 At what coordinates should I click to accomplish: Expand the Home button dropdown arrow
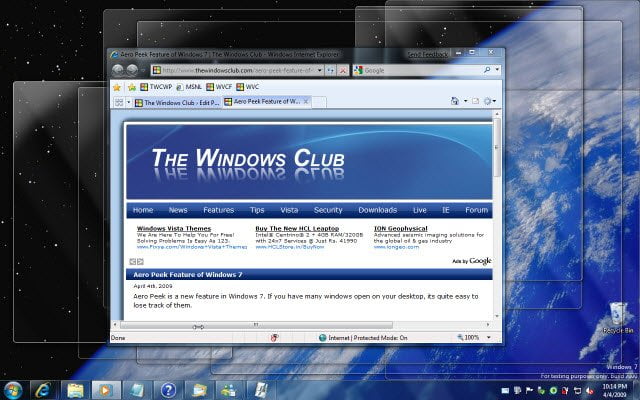[465, 101]
